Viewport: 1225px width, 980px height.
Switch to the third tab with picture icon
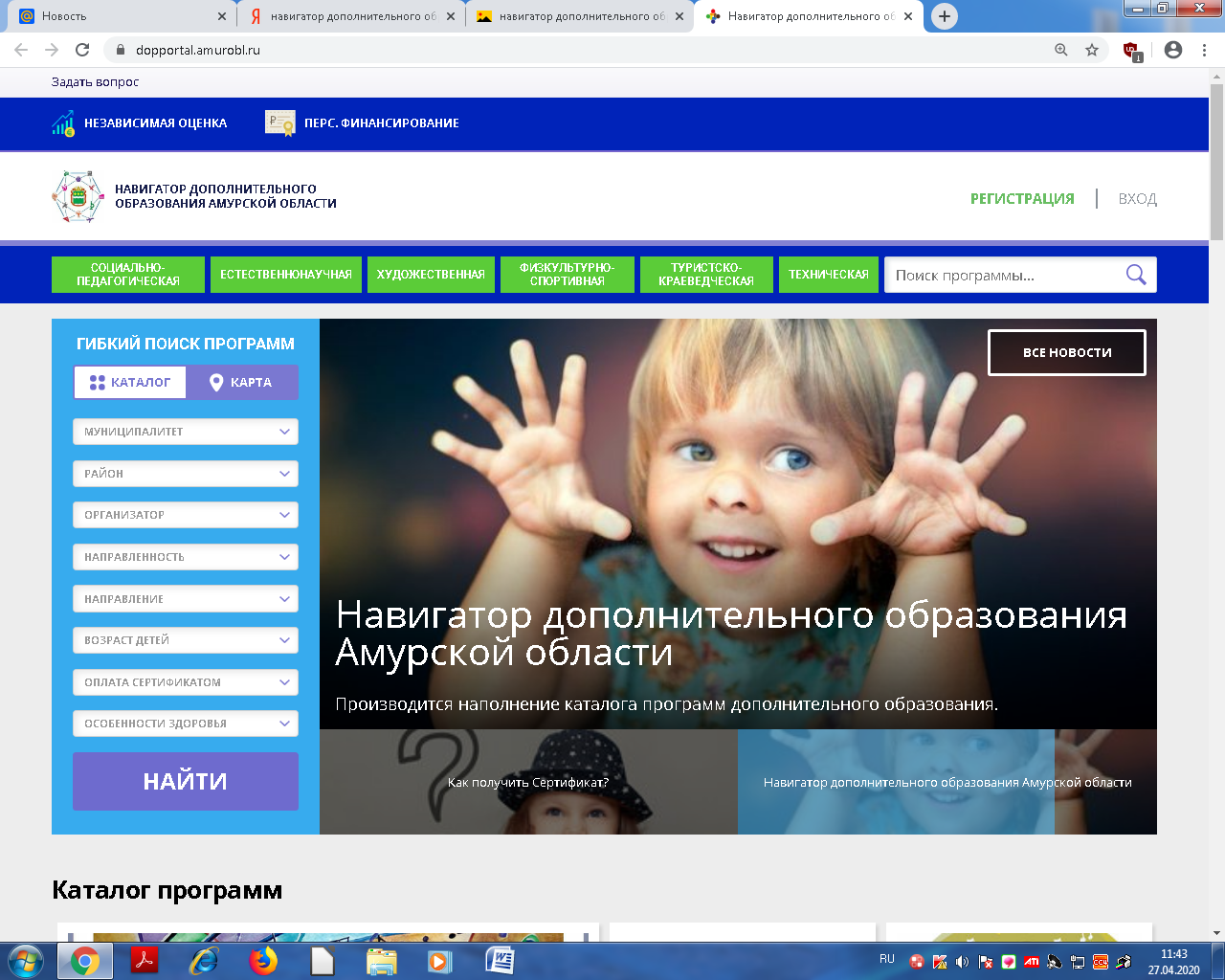580,16
